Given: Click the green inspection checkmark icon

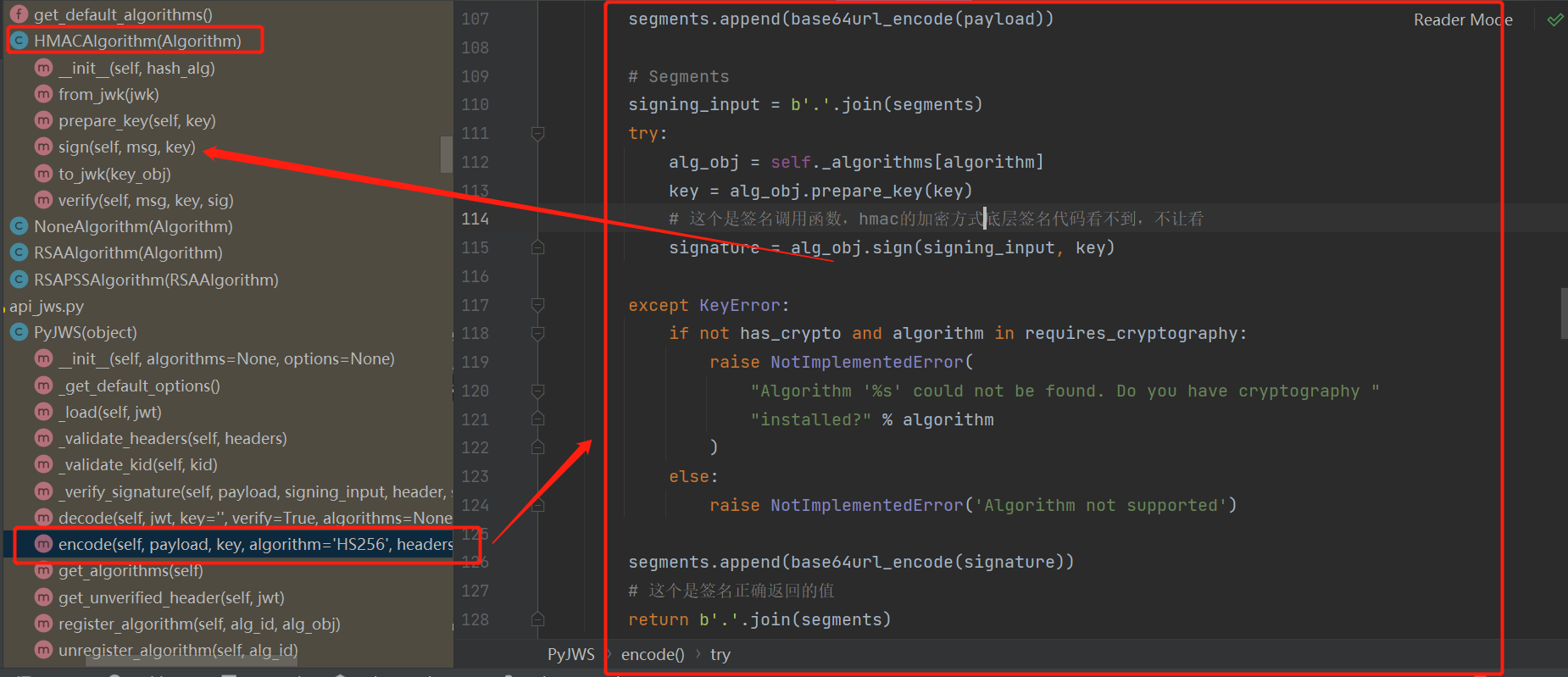Looking at the screenshot, I should 1554,19.
